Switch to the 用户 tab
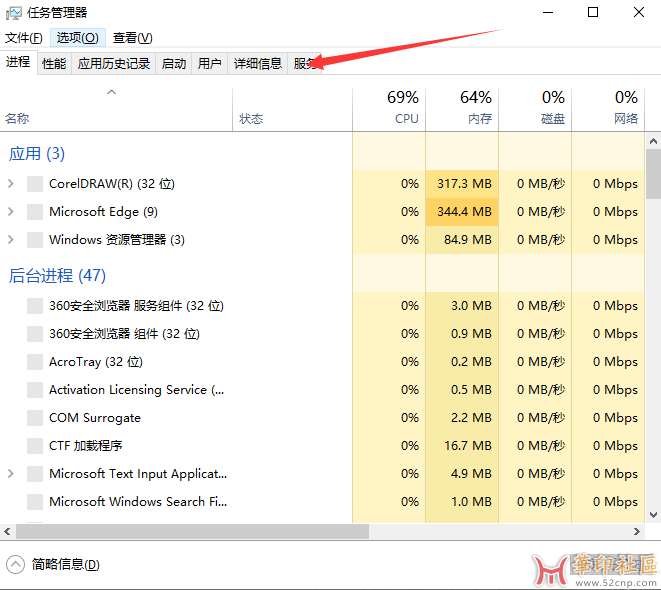 [210, 64]
